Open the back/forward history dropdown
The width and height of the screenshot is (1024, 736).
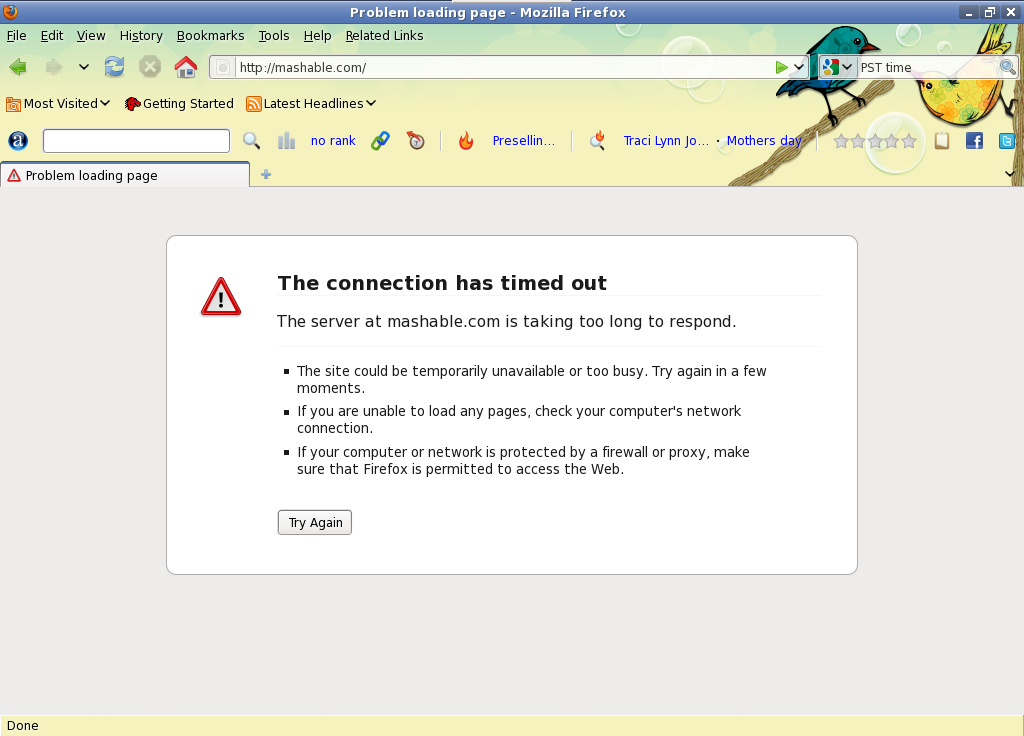click(84, 67)
